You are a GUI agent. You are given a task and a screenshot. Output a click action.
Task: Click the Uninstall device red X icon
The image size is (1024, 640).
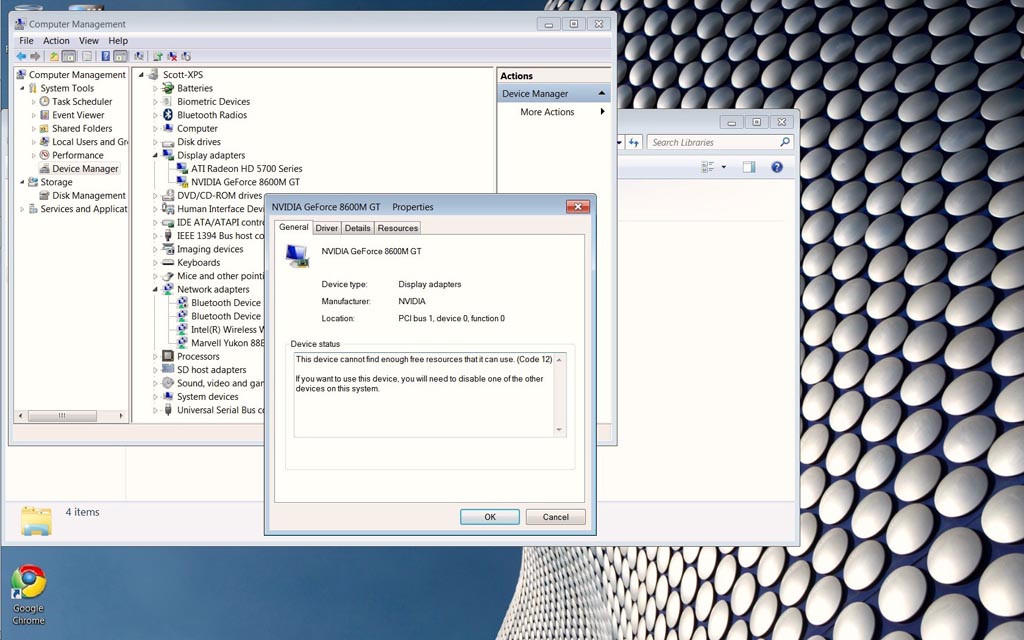point(172,57)
